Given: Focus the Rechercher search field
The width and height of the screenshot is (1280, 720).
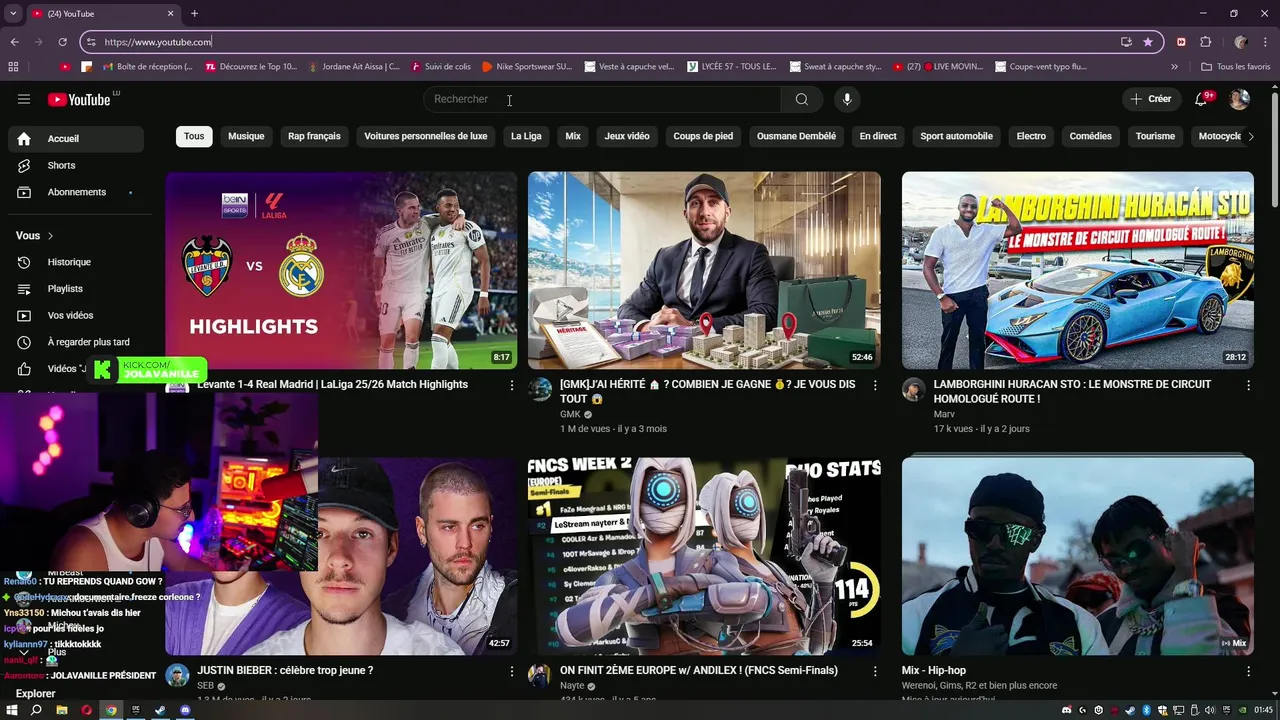Looking at the screenshot, I should [x=602, y=99].
